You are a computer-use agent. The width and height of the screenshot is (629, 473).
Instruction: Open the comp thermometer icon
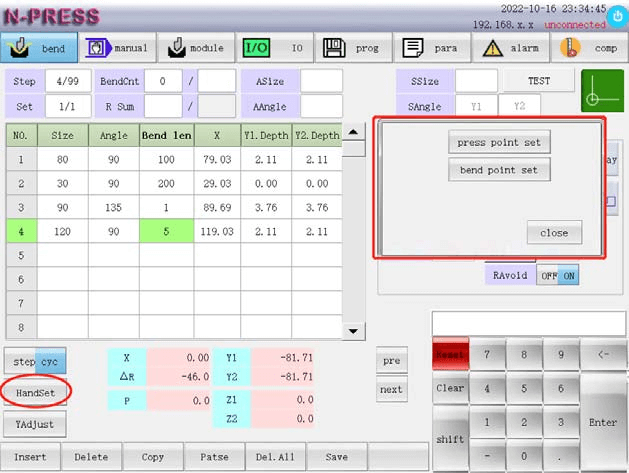coord(570,47)
